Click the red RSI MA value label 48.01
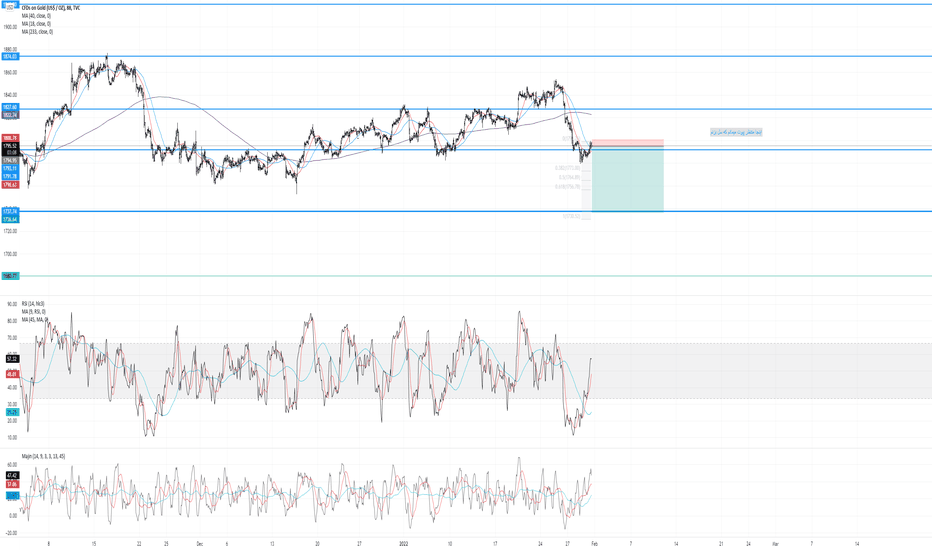Screen dimensions: 932x550 click(12, 375)
